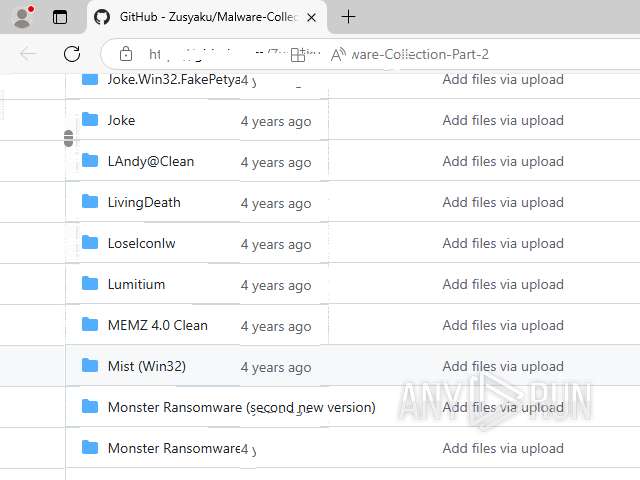
Task: Open the last Monster Ransomware folder
Action: tap(174, 448)
